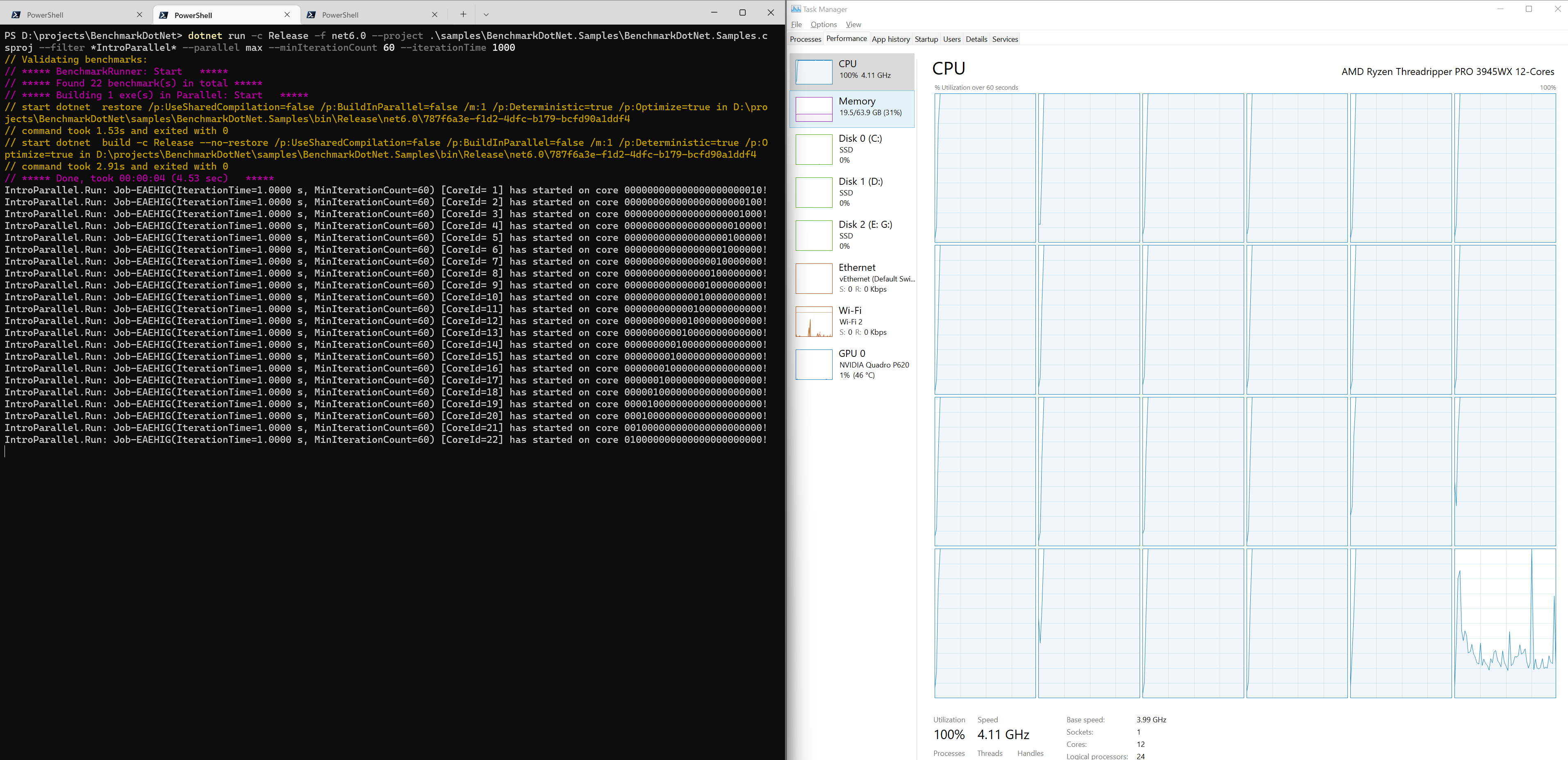This screenshot has width=1568, height=760.
Task: Click the last logical processor graph
Action: (x=1504, y=623)
